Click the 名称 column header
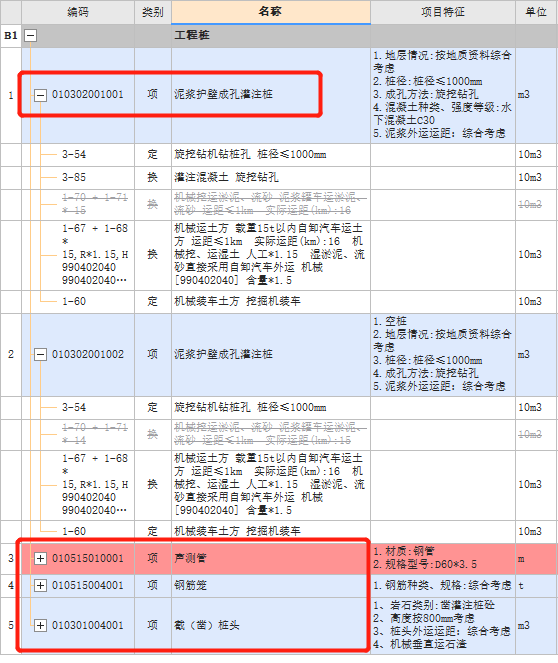The width and height of the screenshot is (558, 663). [271, 12]
